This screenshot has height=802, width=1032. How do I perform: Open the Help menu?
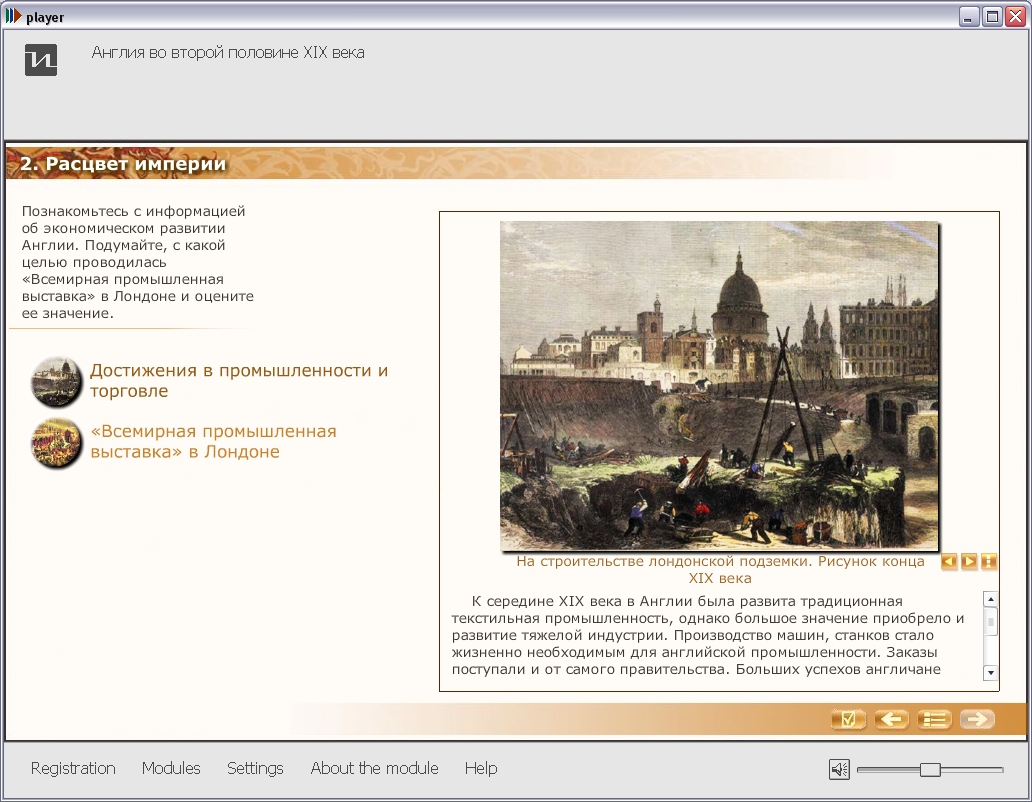pos(481,768)
